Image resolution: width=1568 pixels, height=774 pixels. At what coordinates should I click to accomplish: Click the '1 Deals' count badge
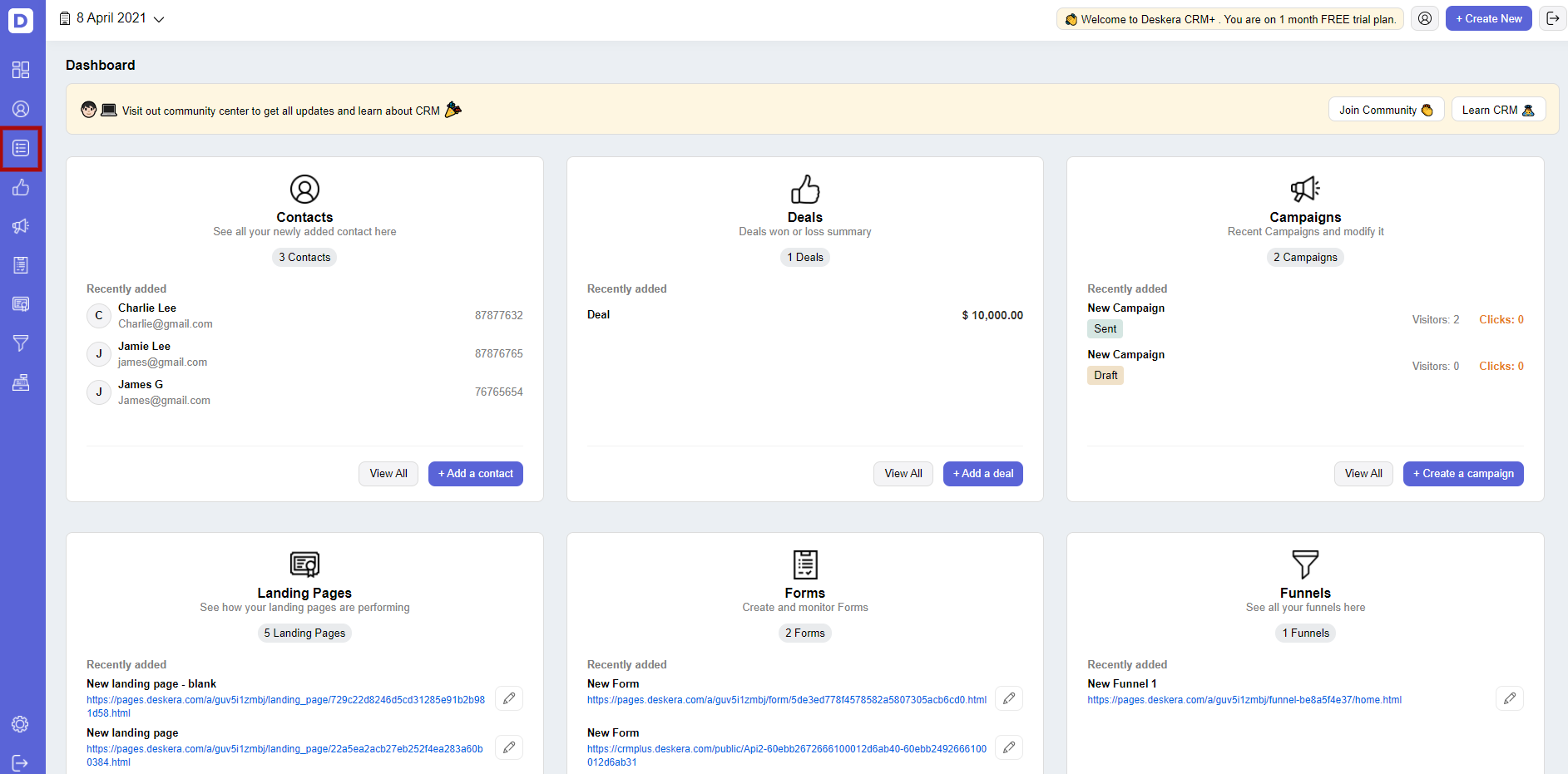[805, 258]
